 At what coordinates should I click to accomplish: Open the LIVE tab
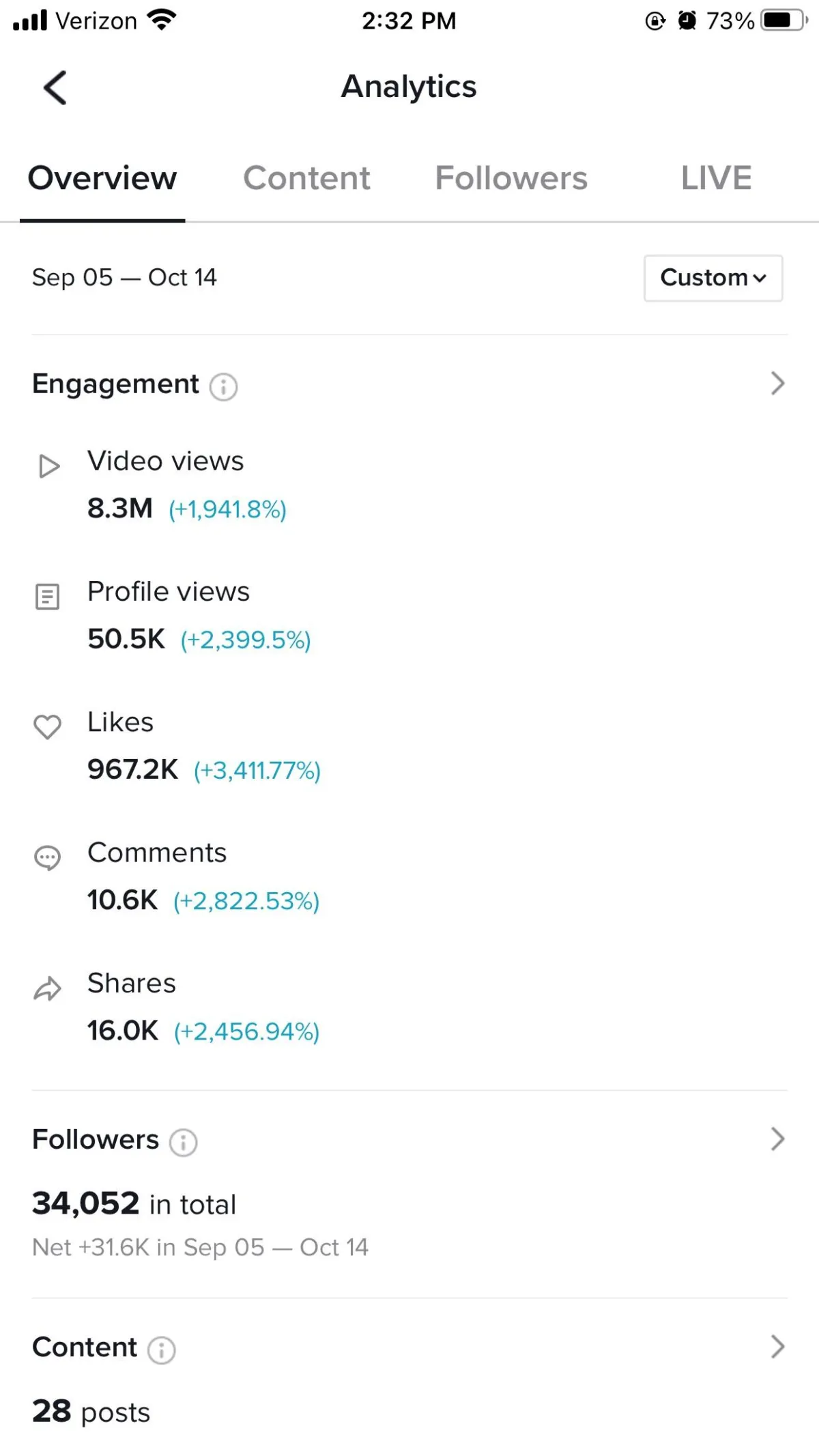(x=716, y=178)
